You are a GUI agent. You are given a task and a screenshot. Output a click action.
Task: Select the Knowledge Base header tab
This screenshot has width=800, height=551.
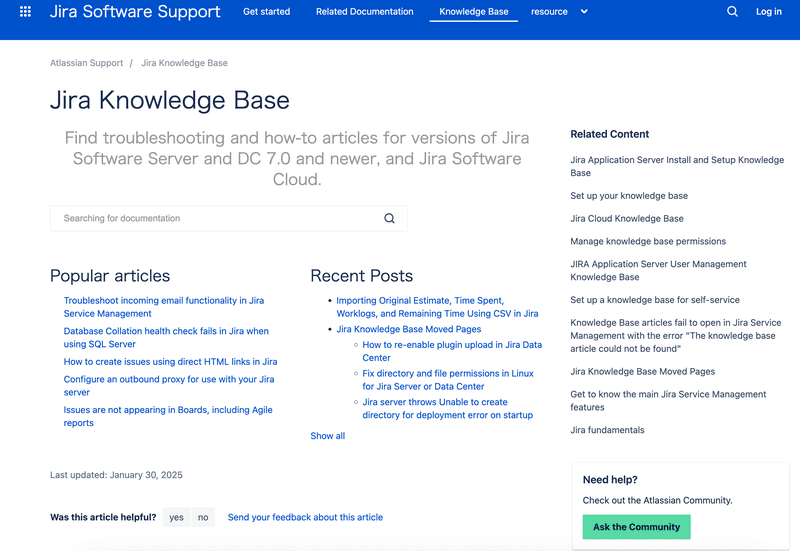[473, 11]
